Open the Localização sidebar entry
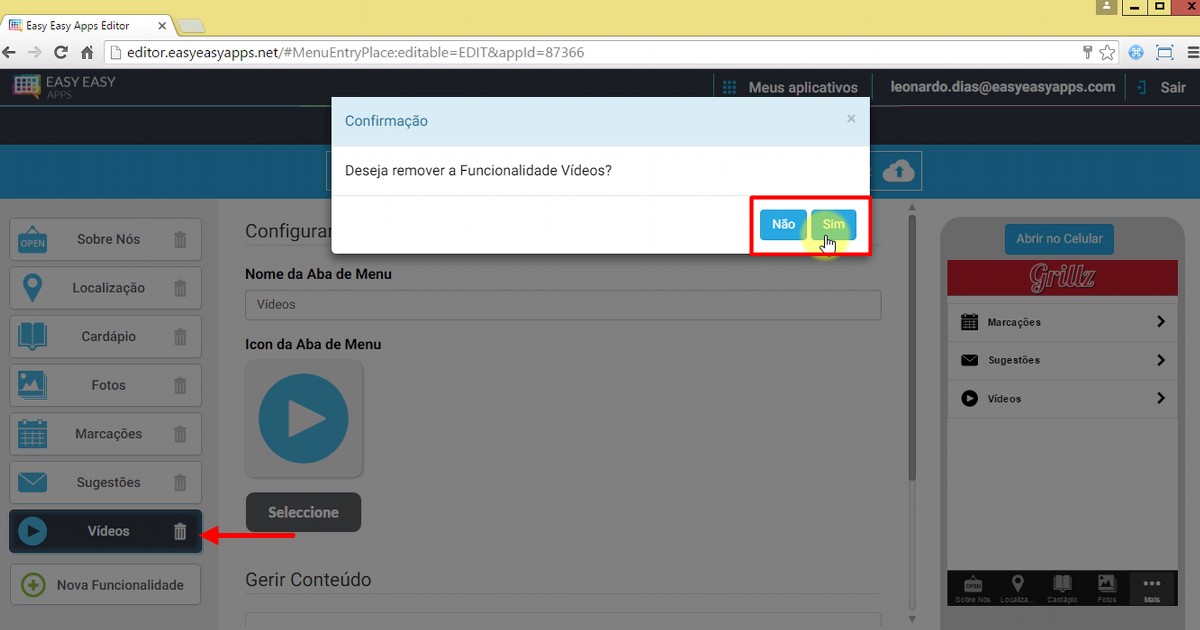1200x630 pixels. [106, 288]
